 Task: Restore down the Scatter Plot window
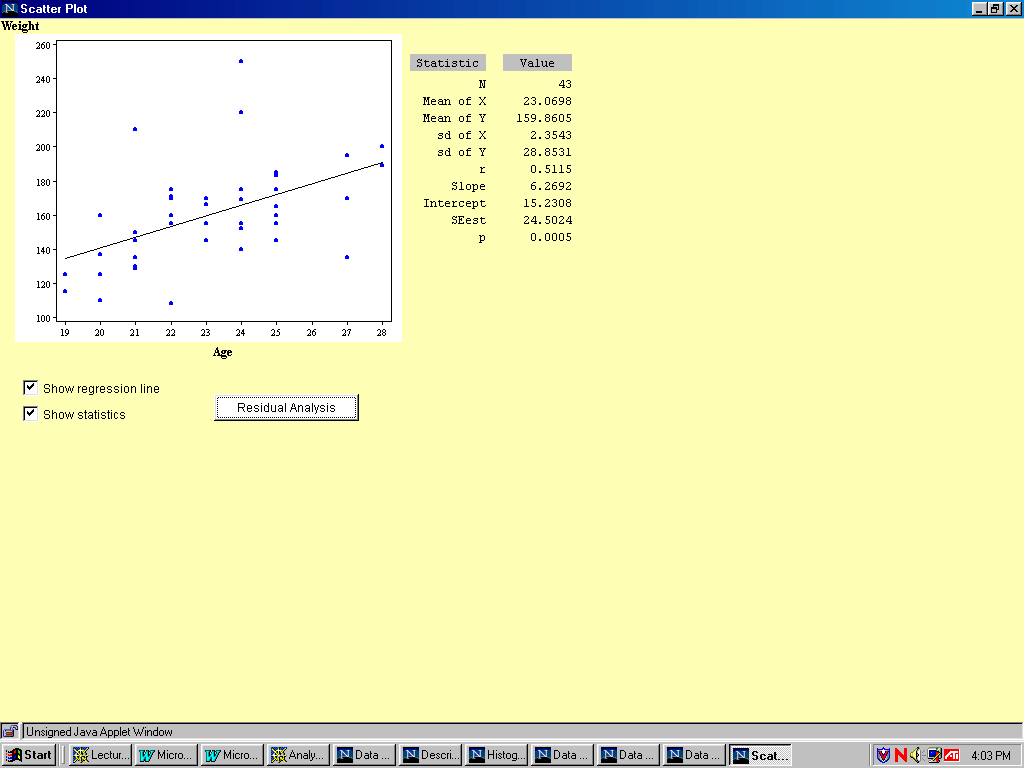click(x=995, y=9)
